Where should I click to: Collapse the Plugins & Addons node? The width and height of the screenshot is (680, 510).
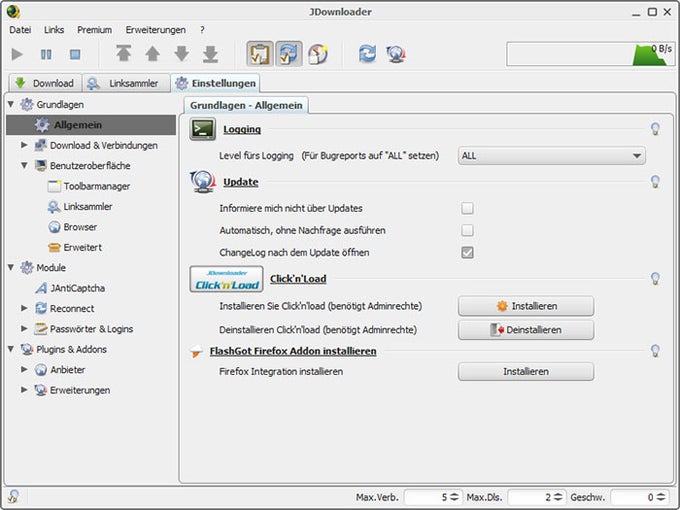pos(11,349)
